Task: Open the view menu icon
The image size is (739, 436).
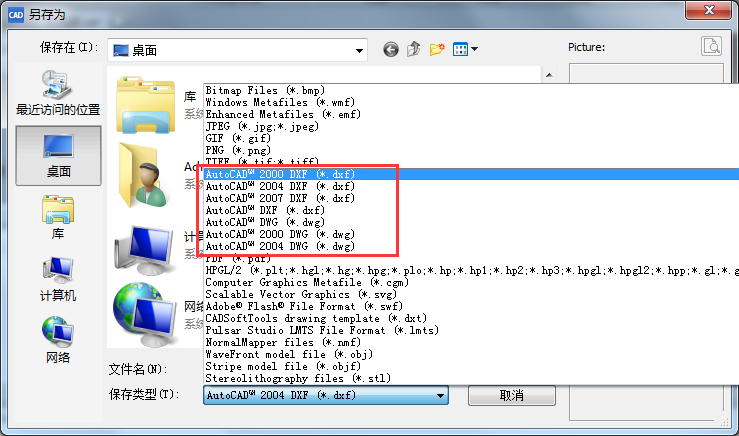Action: [465, 49]
